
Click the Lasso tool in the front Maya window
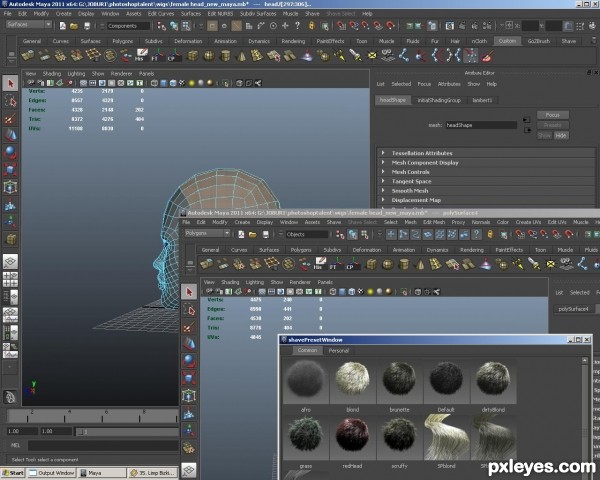[x=189, y=310]
